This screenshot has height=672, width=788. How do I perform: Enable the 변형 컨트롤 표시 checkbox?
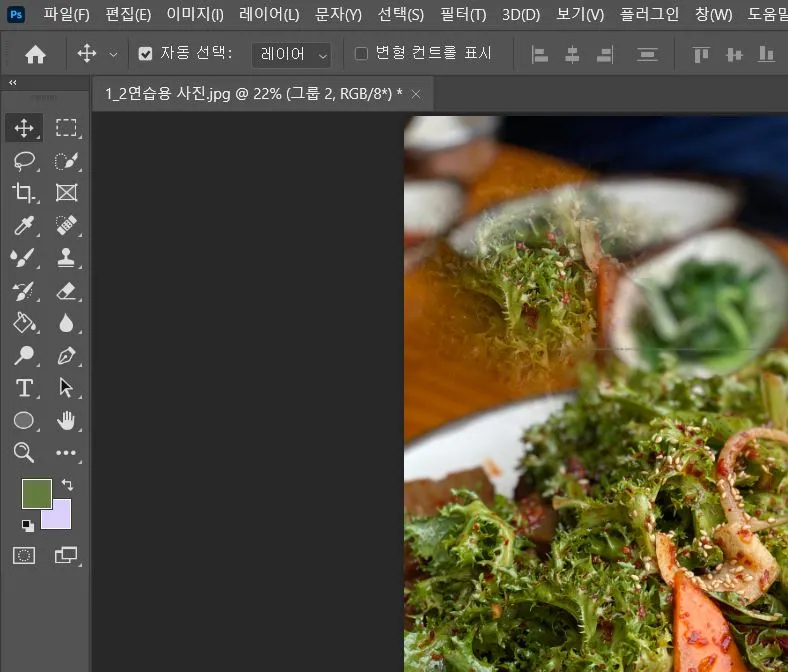(x=361, y=53)
